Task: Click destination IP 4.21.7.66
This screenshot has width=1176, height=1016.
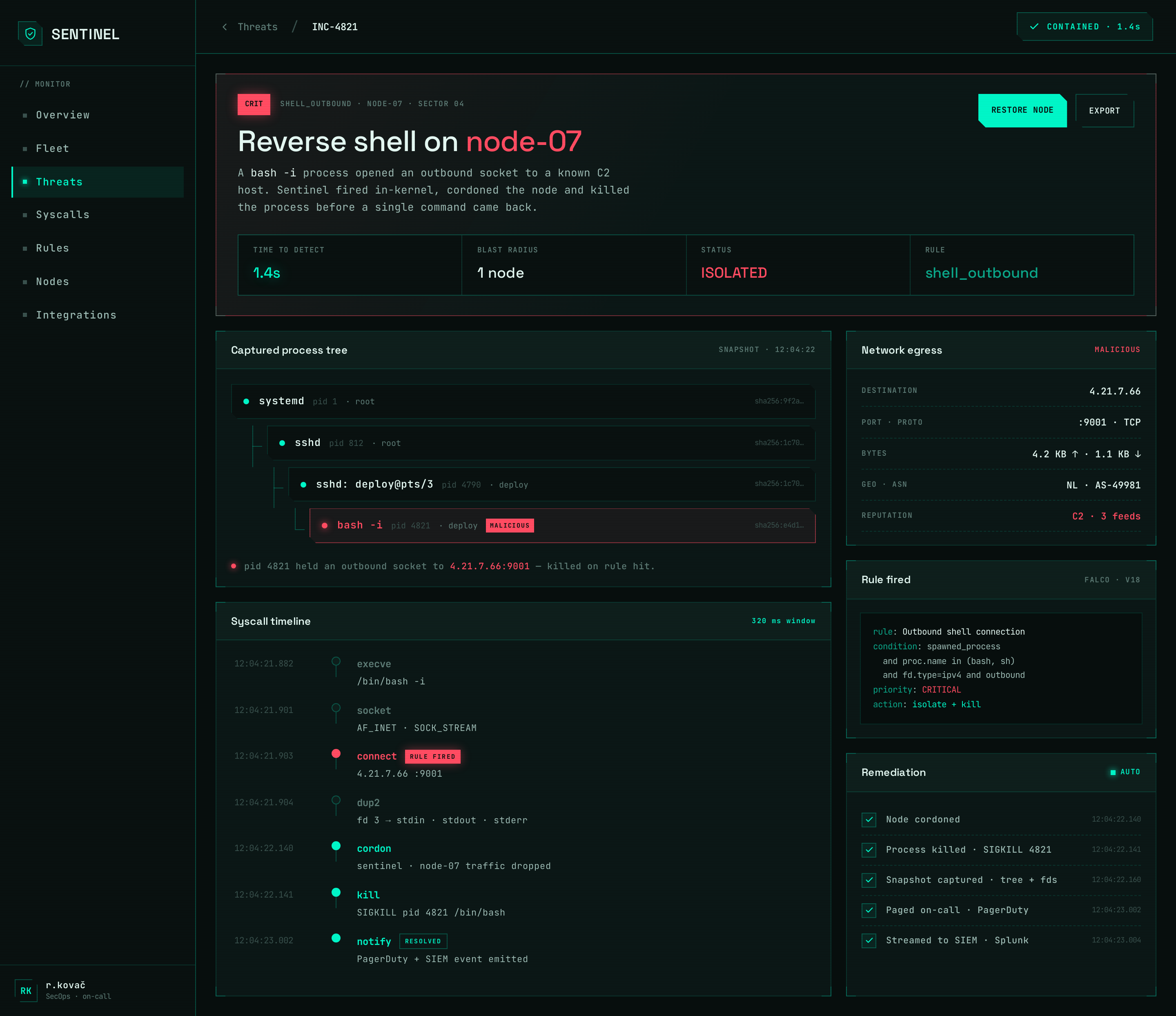Action: point(1115,391)
